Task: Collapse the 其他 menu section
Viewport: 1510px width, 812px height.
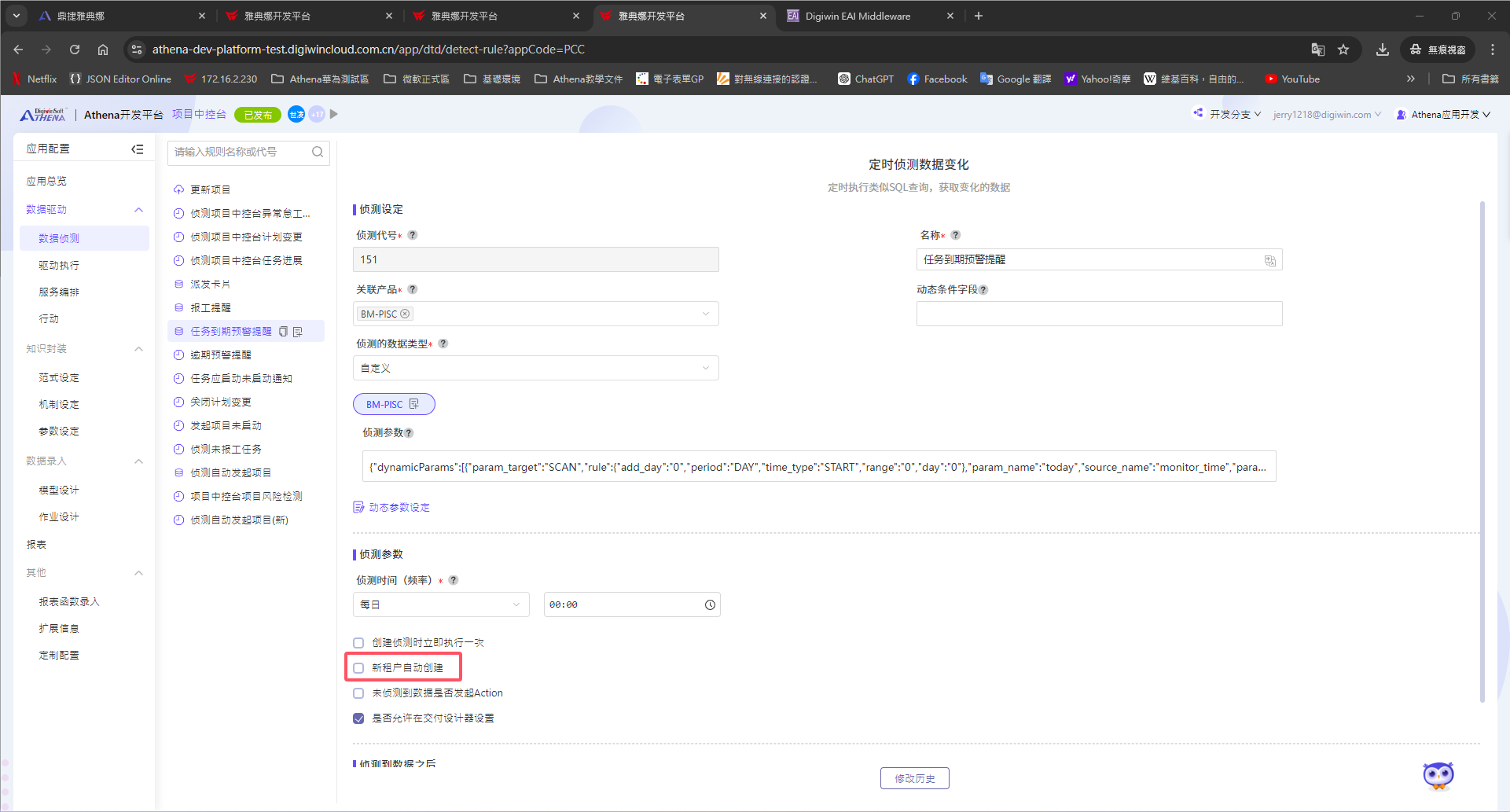Action: (x=139, y=573)
